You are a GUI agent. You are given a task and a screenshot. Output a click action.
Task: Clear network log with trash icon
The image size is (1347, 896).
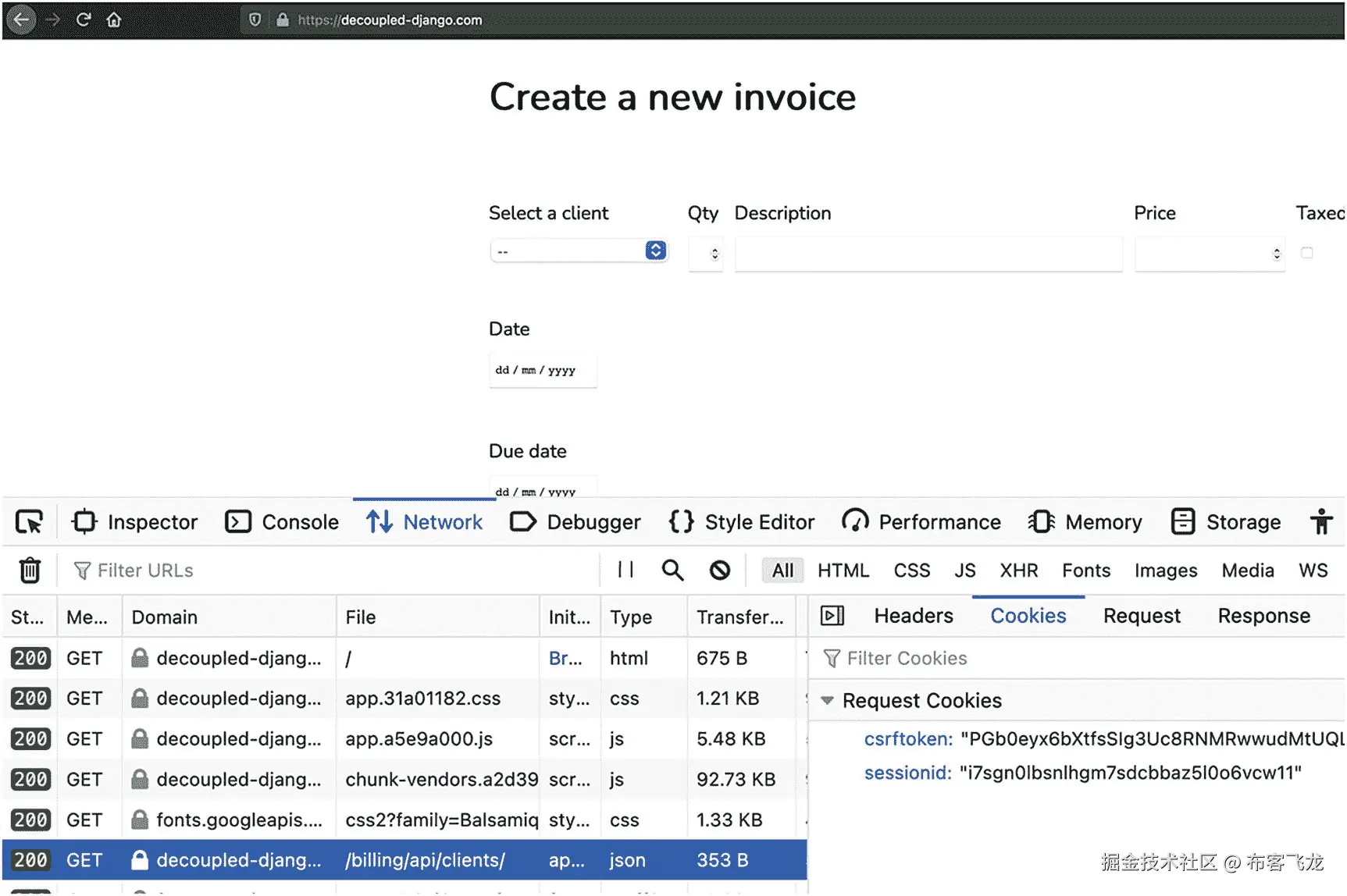coord(30,571)
